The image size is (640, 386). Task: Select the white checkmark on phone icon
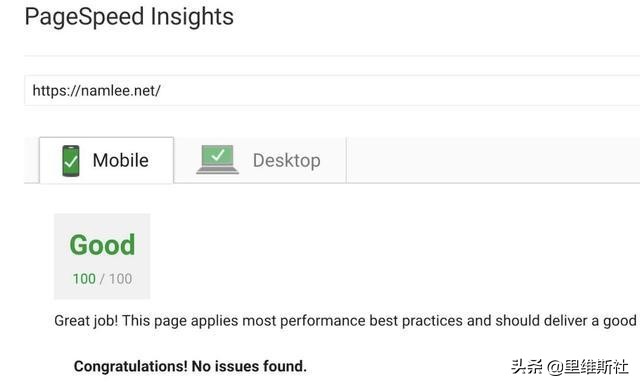point(71,162)
